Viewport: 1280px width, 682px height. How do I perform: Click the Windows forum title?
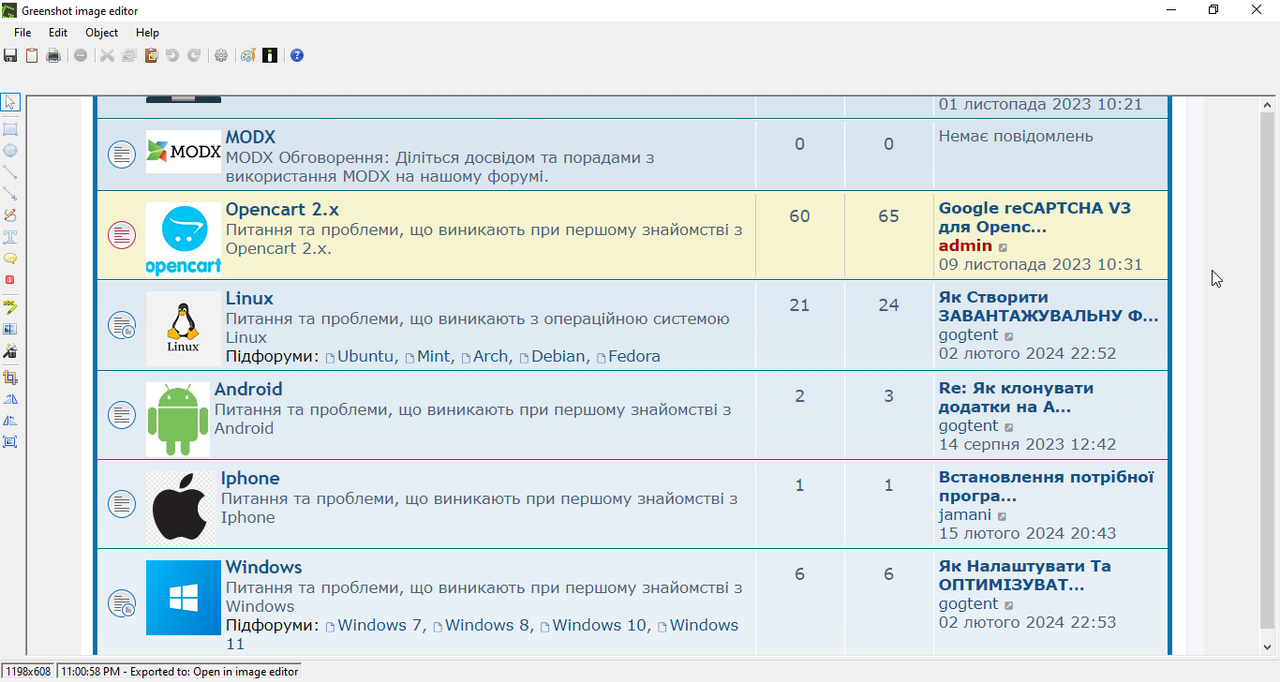(264, 567)
